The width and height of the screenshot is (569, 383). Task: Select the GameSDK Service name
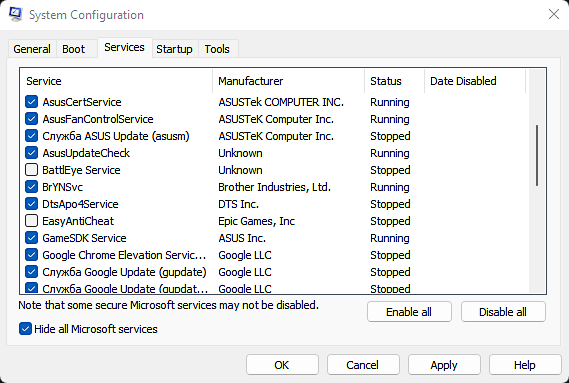(84, 238)
